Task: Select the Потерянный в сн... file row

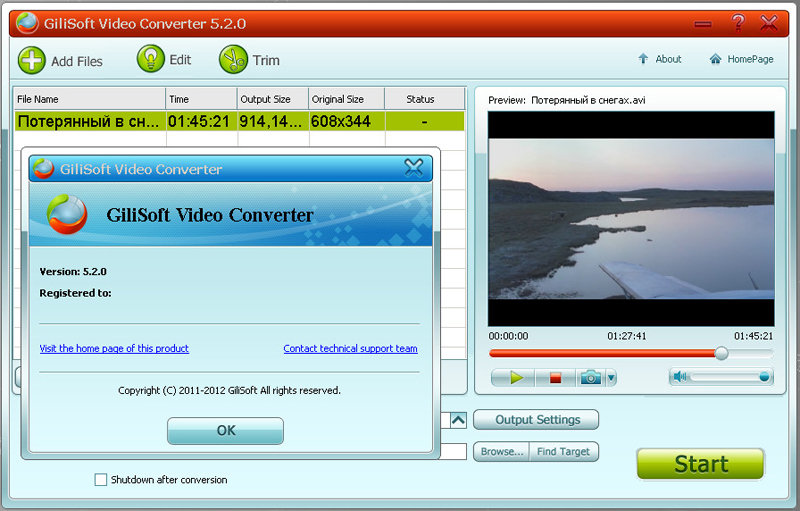Action: click(239, 121)
